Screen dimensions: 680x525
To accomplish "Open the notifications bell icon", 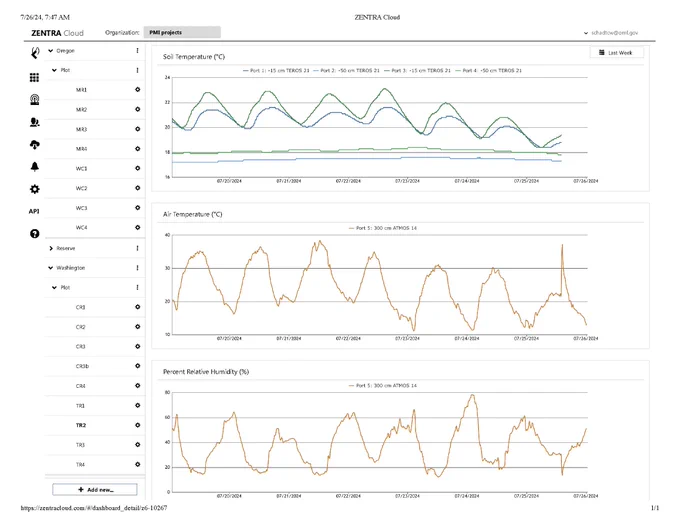I will click(x=35, y=167).
